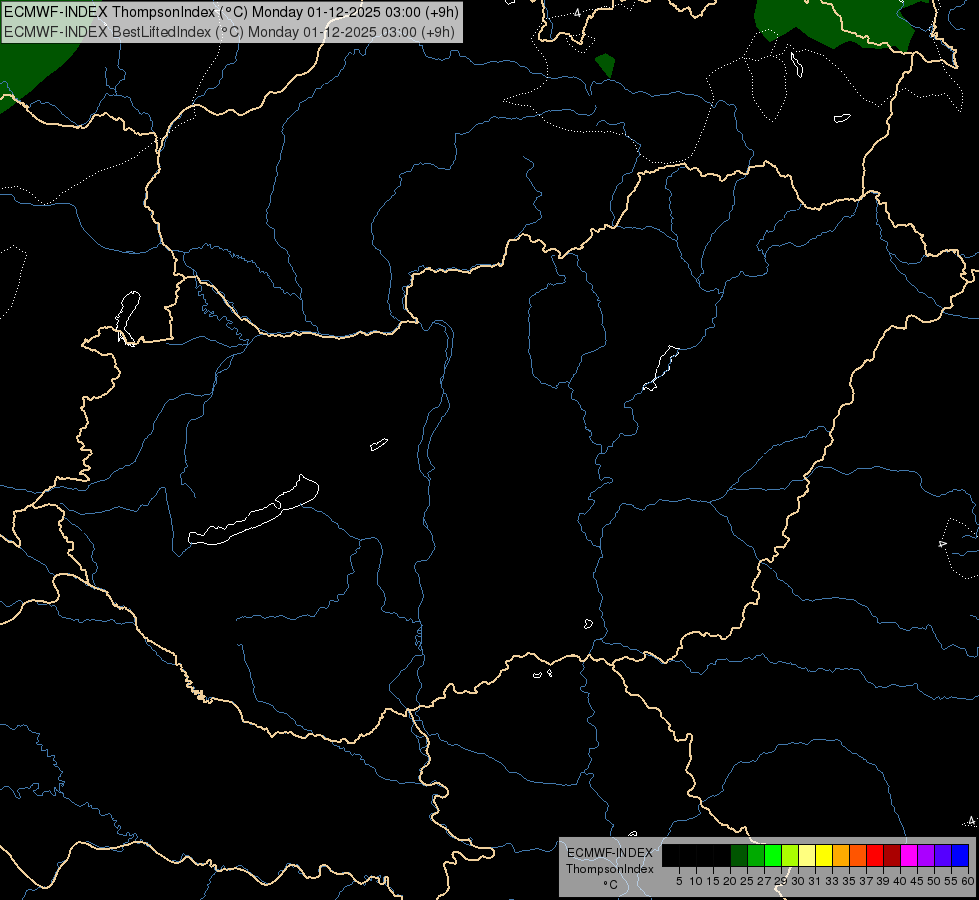Click the ThompsonIndex title line at top
Screen dimensions: 979x900
coord(231,11)
